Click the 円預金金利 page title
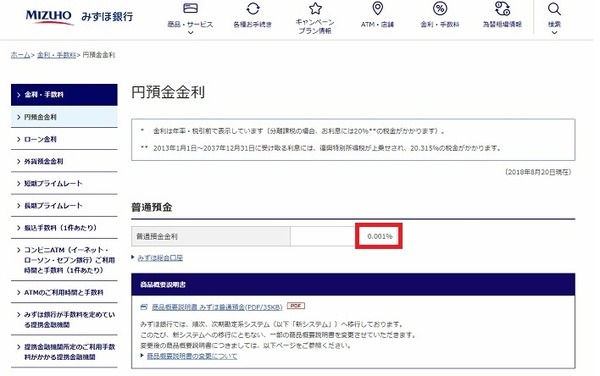Viewport: 600px width, 376px height. tap(168, 92)
